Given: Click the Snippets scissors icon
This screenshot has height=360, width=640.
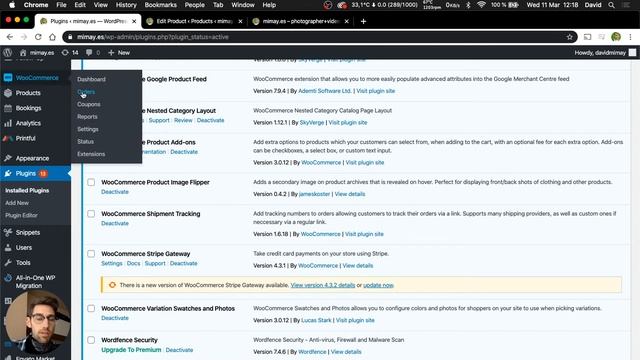Looking at the screenshot, I should click(8, 233).
